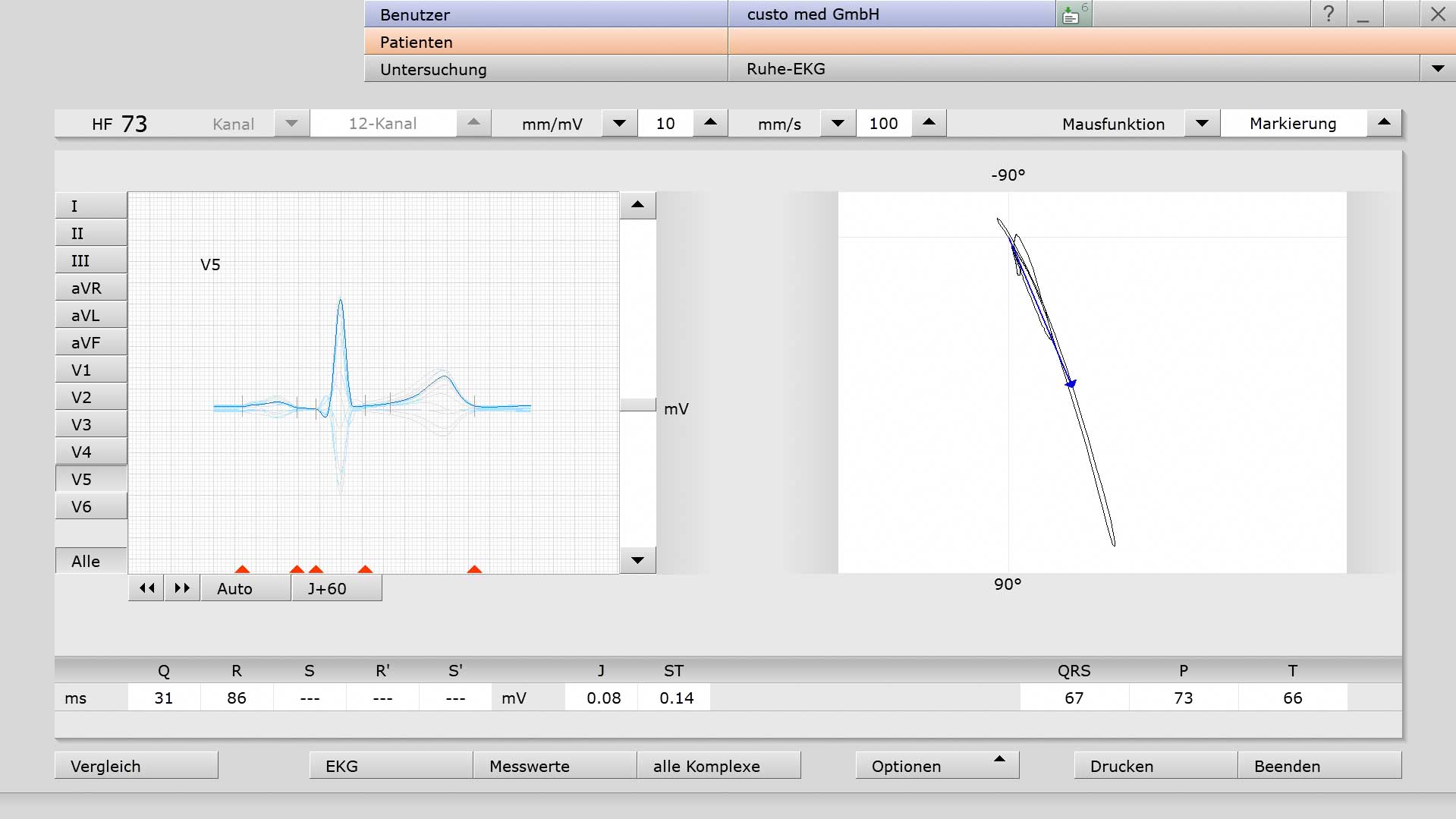Image resolution: width=1456 pixels, height=819 pixels.
Task: Show alle Komplexe
Action: coord(719,765)
